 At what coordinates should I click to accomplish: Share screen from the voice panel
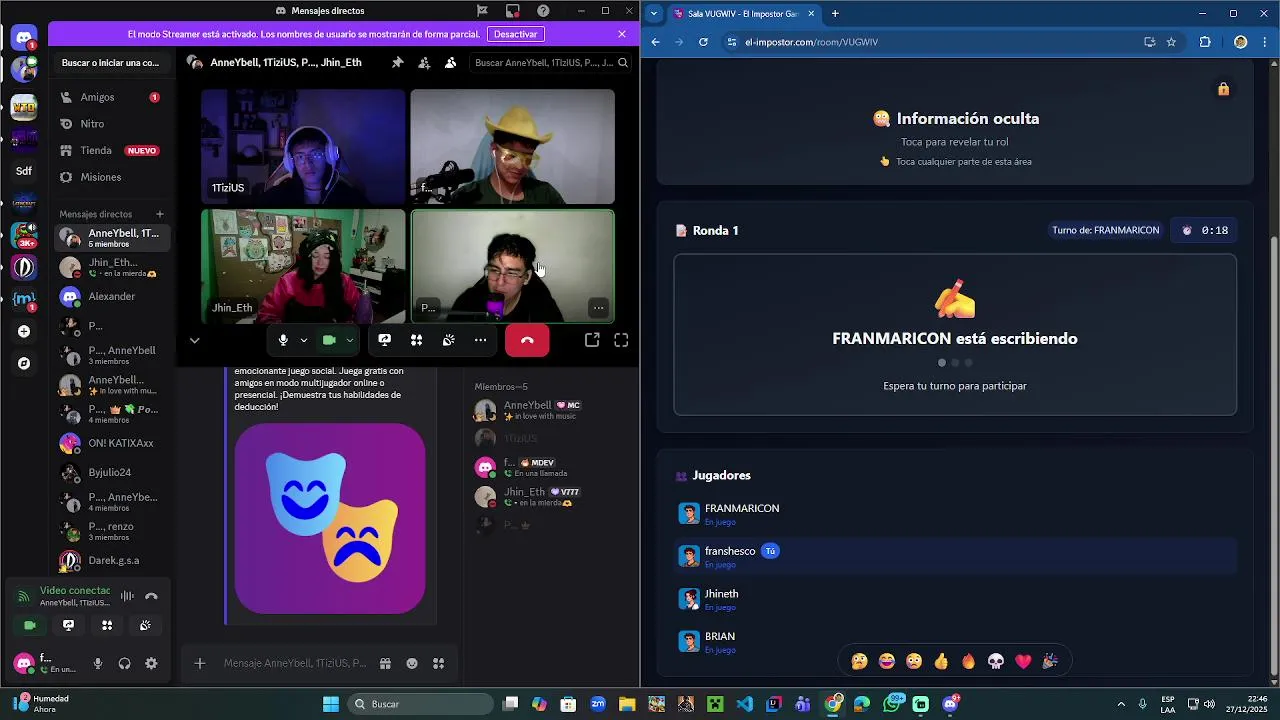(68, 625)
